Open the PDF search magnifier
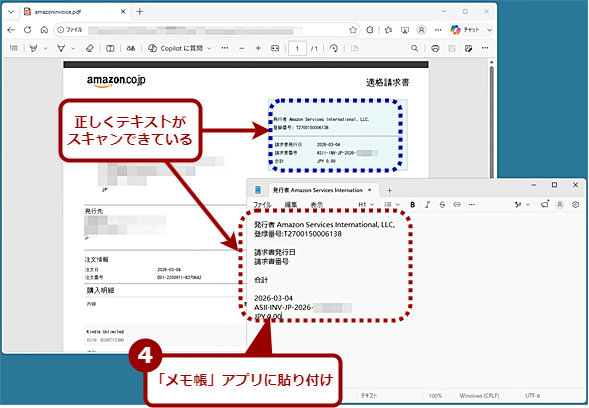Image resolution: width=589 pixels, height=408 pixels. (414, 48)
